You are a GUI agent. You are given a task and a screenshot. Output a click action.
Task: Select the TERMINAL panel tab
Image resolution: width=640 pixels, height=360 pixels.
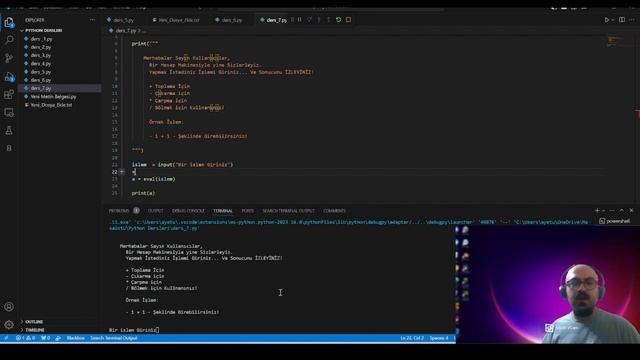tap(223, 211)
